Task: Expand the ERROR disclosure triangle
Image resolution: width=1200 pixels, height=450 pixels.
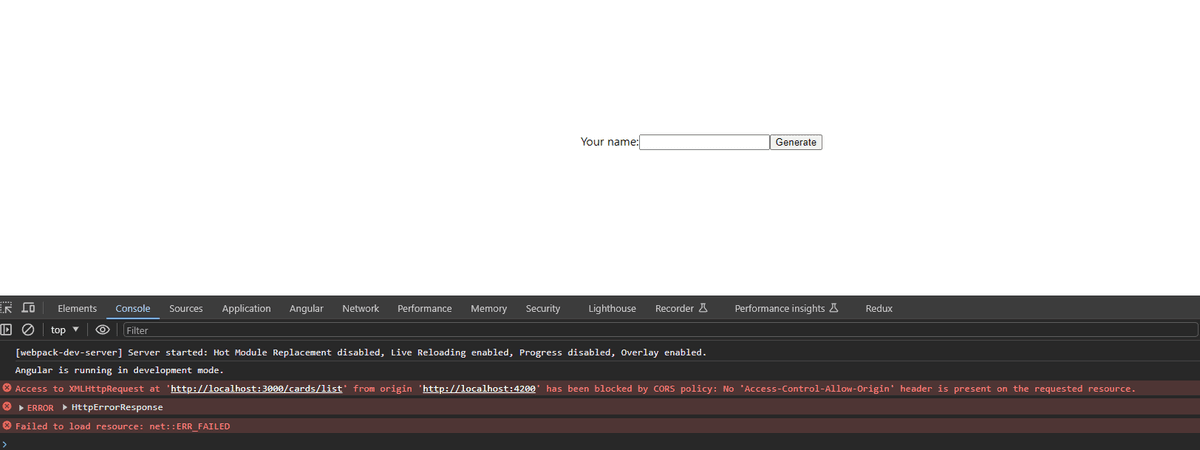Action: tap(21, 407)
